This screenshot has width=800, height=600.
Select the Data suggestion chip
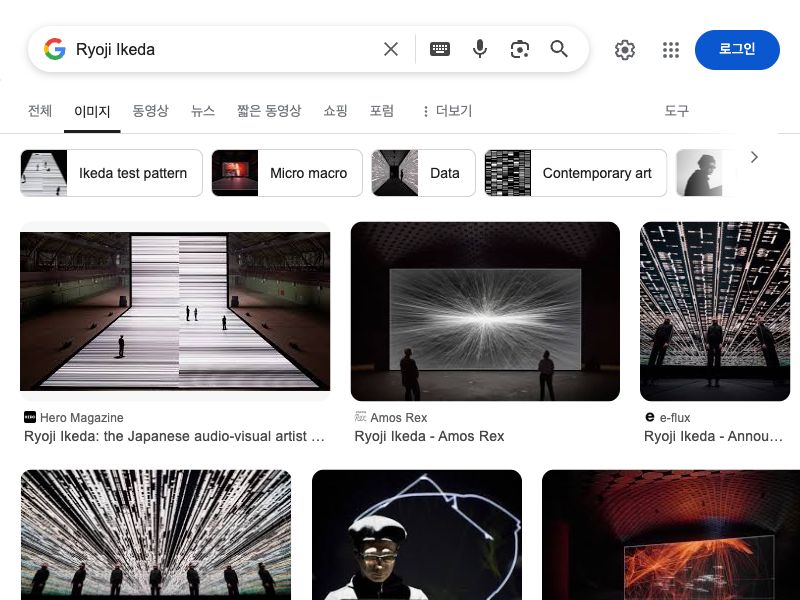pyautogui.click(x=423, y=173)
